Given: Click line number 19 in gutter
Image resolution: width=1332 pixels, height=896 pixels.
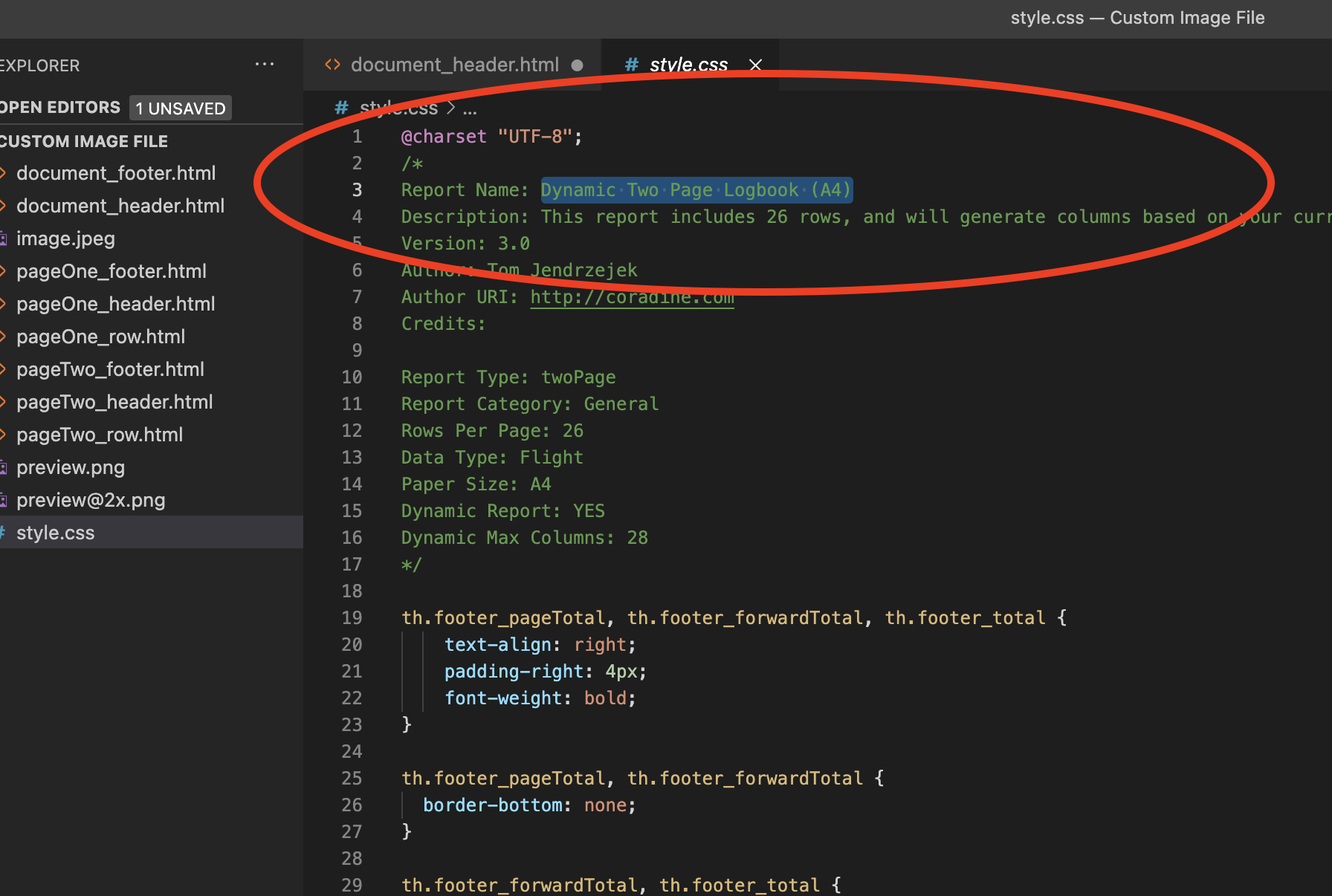Looking at the screenshot, I should coord(352,618).
